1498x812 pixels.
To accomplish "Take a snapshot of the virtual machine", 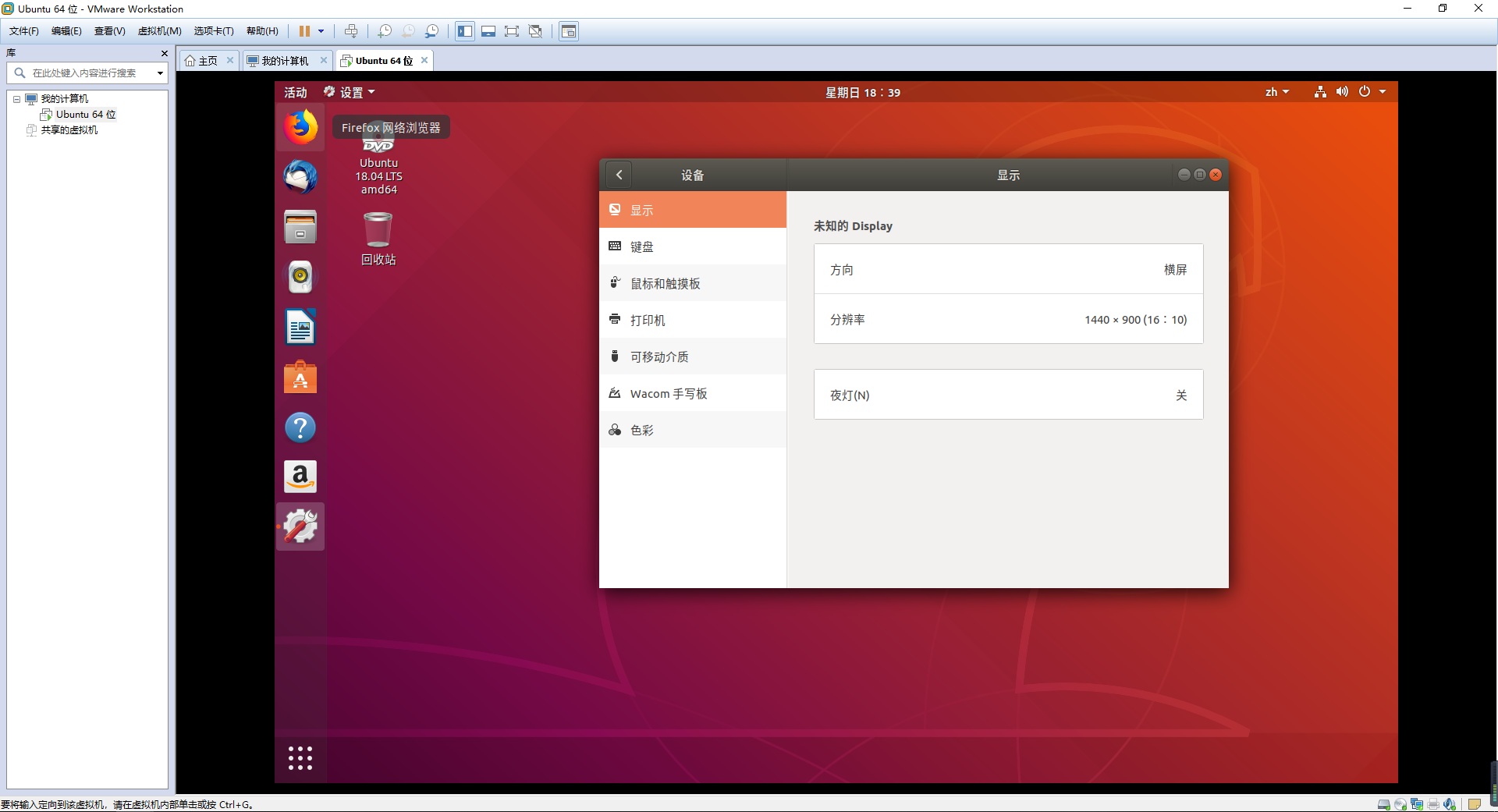I will tap(384, 31).
